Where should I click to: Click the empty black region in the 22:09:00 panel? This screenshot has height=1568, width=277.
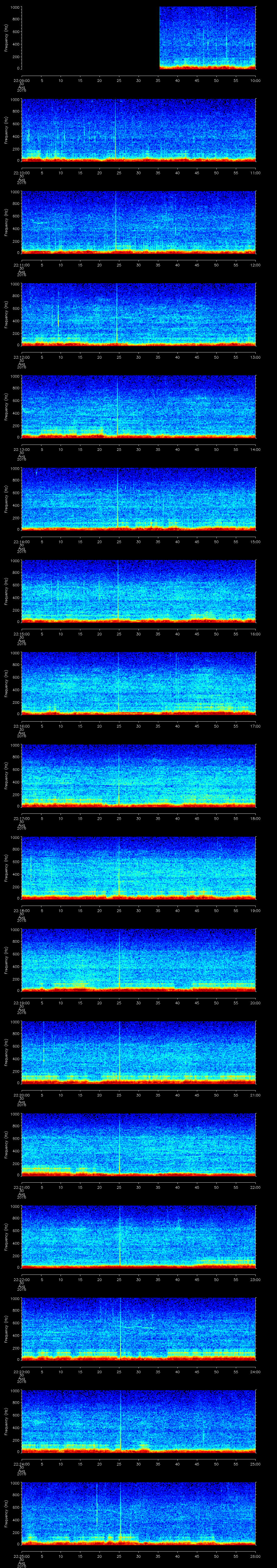coord(90,38)
